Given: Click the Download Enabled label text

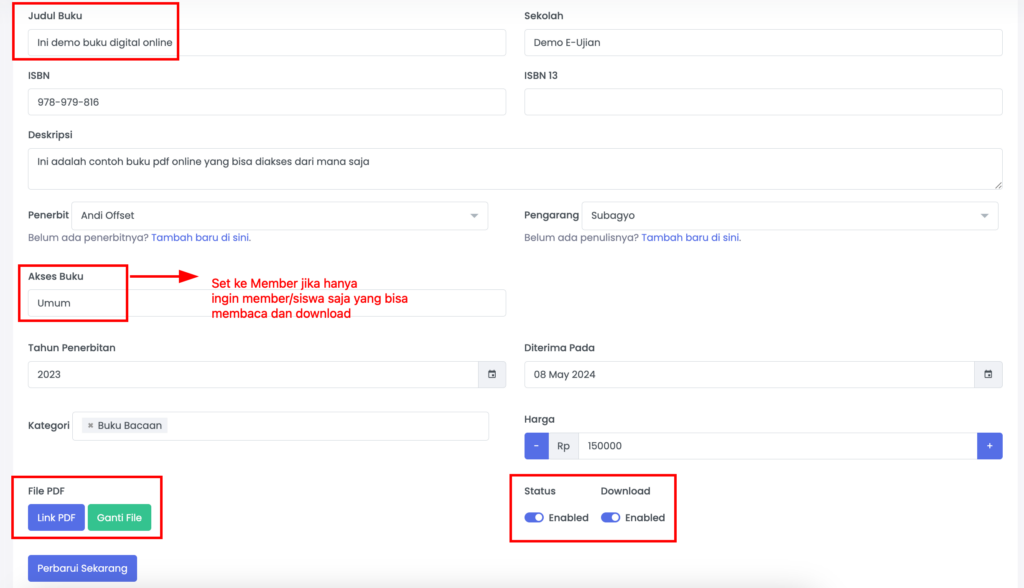Looking at the screenshot, I should (645, 517).
